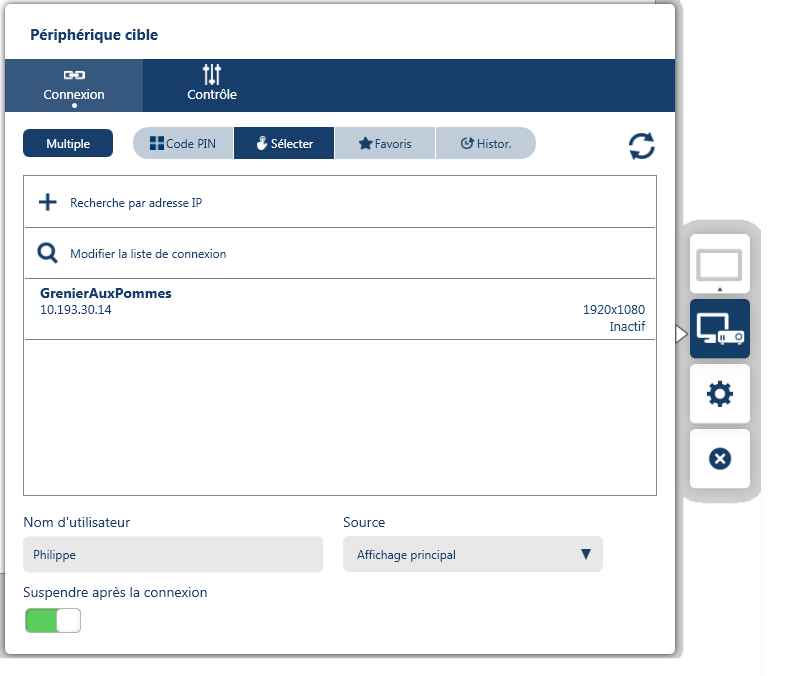Select the Code PIN option
The width and height of the screenshot is (800, 676).
pos(183,143)
